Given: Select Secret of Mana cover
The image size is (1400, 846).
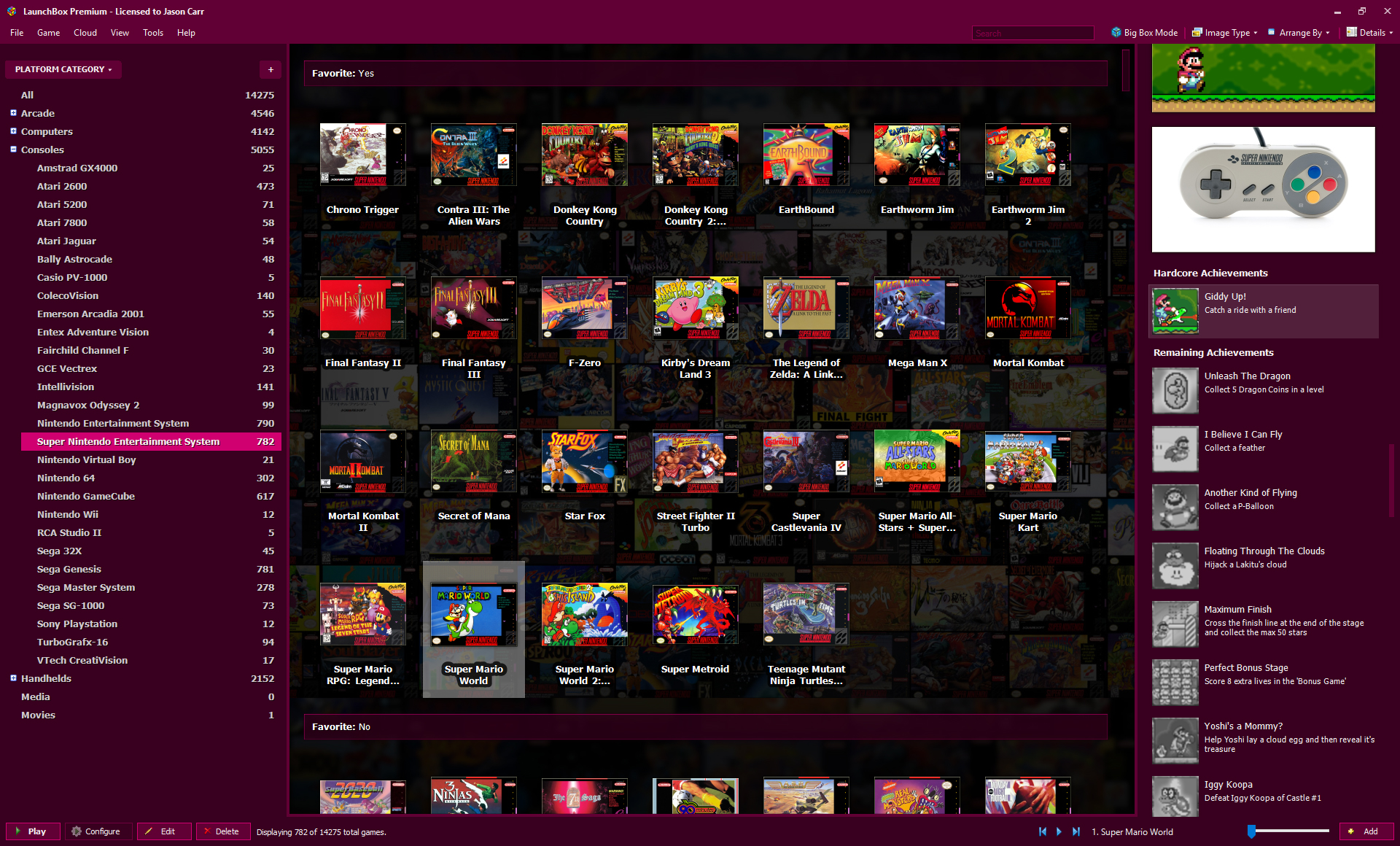Looking at the screenshot, I should (474, 461).
